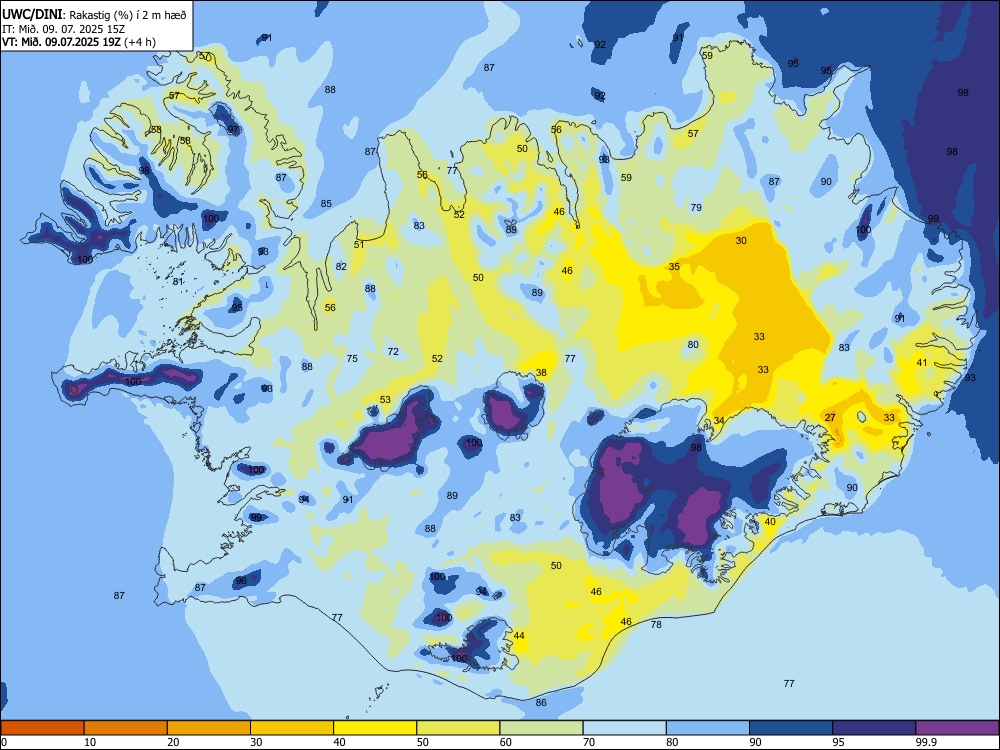Screen dimensions: 1000x750
Task: Click the map humidity value '34'
Action: 719,420
